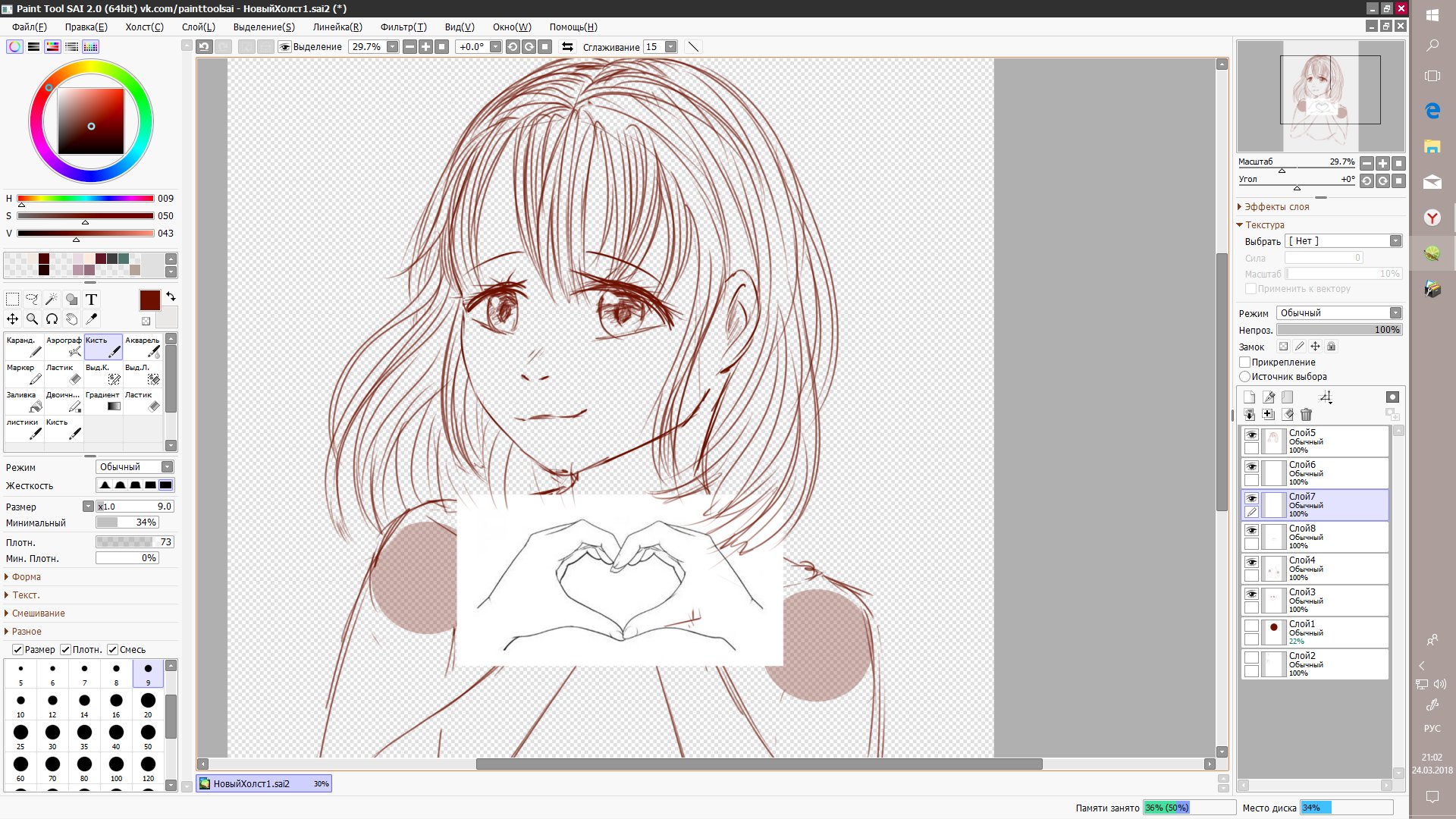Open the Слой menu

198,27
